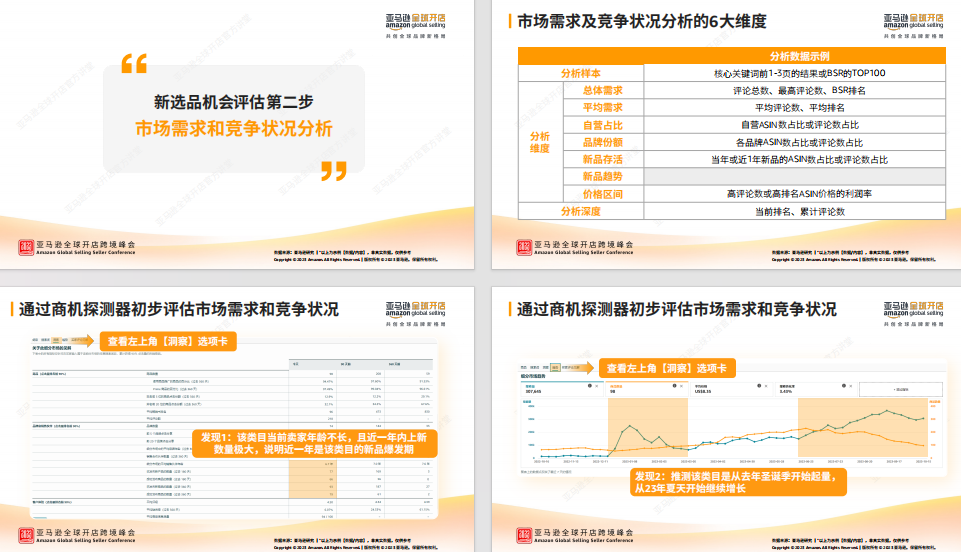Image resolution: width=961 pixels, height=552 pixels.
Task: Click orange subtitle 市场需求和竞争状况分析
Action: pyautogui.click(x=234, y=129)
